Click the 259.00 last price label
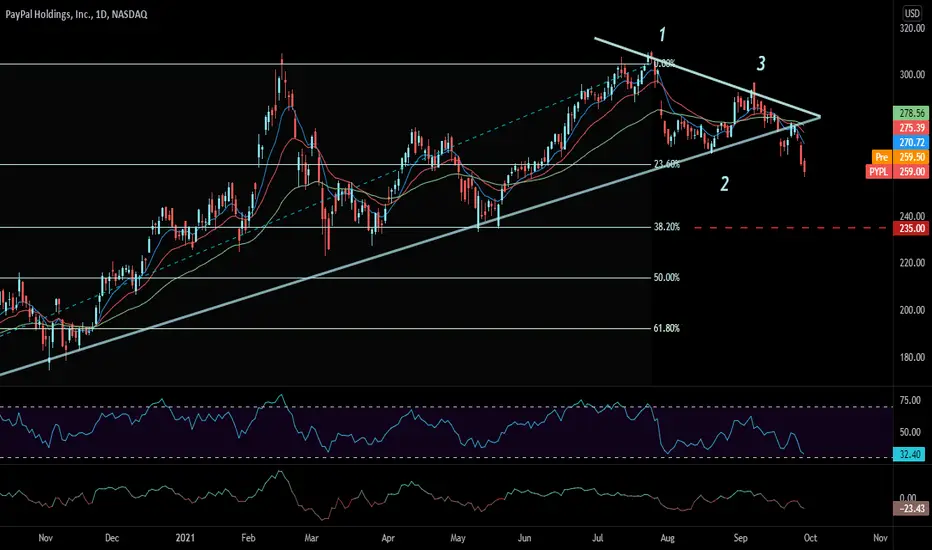The image size is (932, 550). tap(911, 172)
